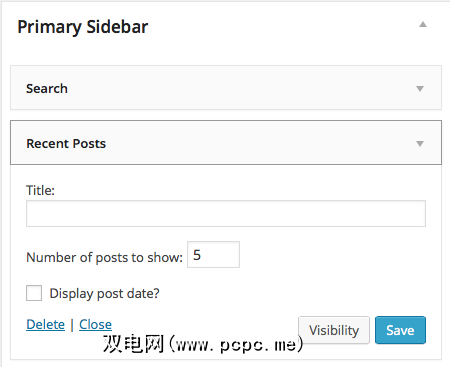Enable Display post date checkbox

(x=34, y=293)
